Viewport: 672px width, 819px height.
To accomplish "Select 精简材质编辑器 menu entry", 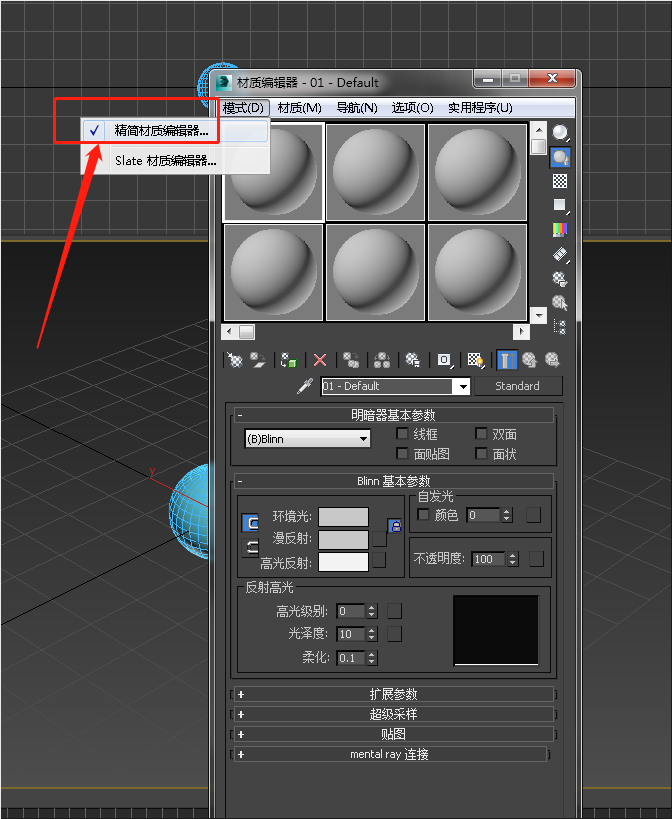I will tap(175, 131).
